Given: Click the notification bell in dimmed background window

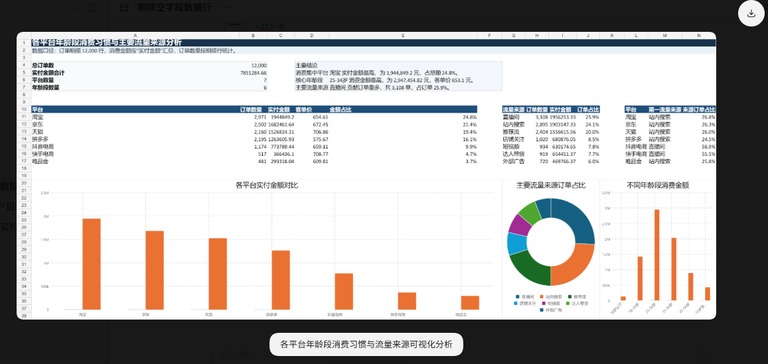Looking at the screenshot, I should [93, 8].
